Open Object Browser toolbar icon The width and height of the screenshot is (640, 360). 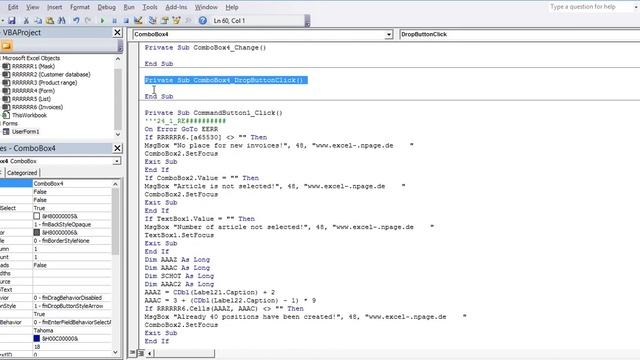[176, 20]
